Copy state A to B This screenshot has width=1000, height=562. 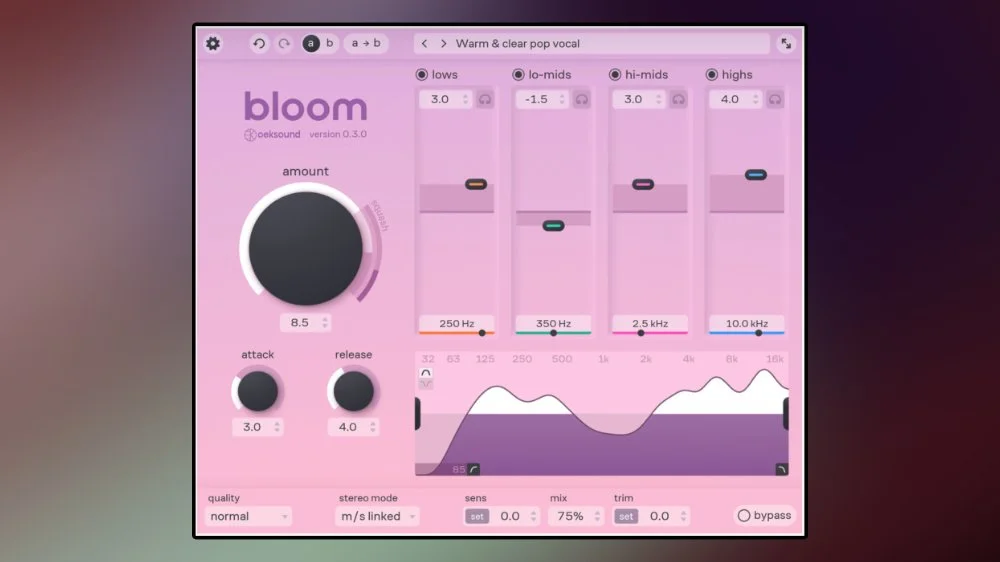click(x=366, y=43)
